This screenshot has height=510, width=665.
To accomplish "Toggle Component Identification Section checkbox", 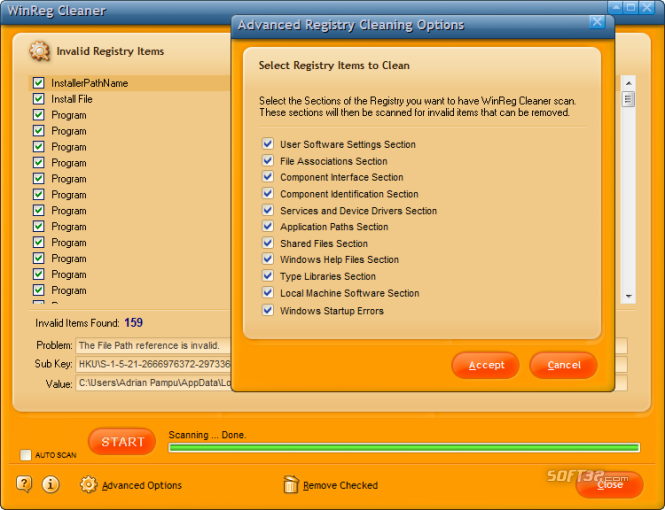I will pyautogui.click(x=268, y=193).
